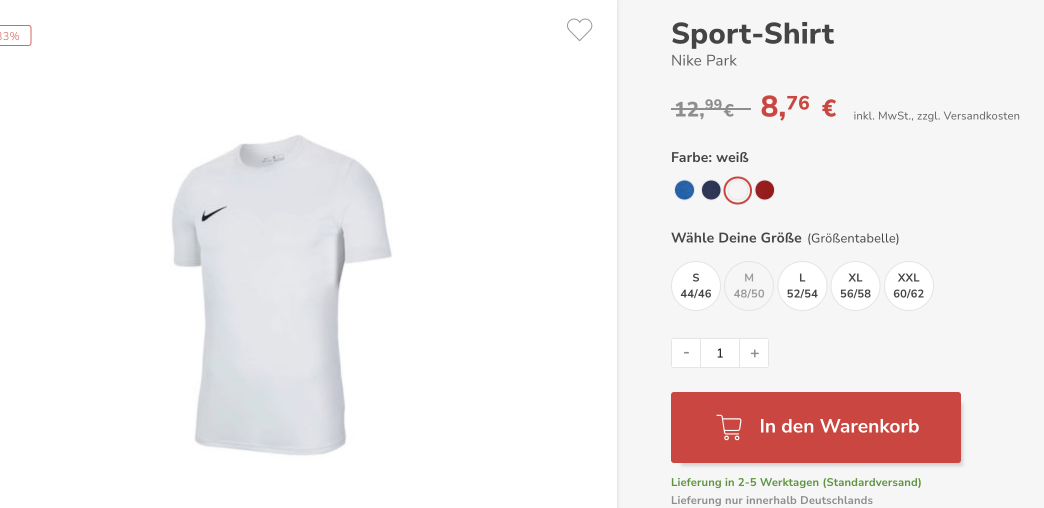Pick size L 52/54

pyautogui.click(x=802, y=286)
